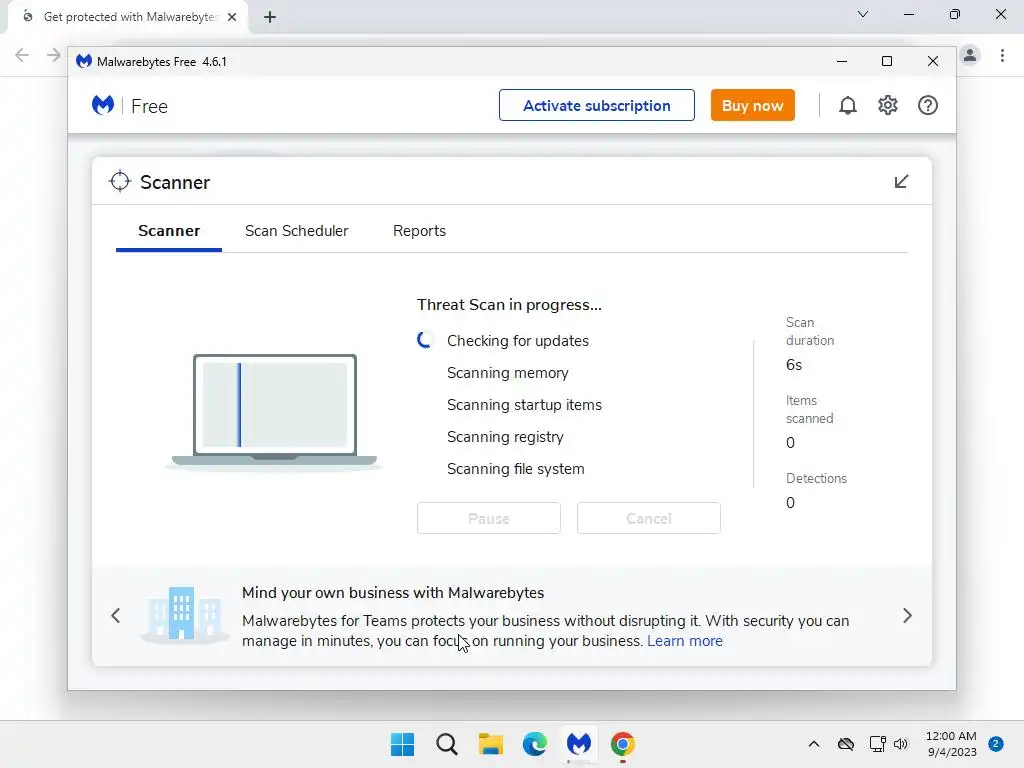Launch Microsoft Edge from taskbar
This screenshot has height=768, width=1024.
pos(535,744)
